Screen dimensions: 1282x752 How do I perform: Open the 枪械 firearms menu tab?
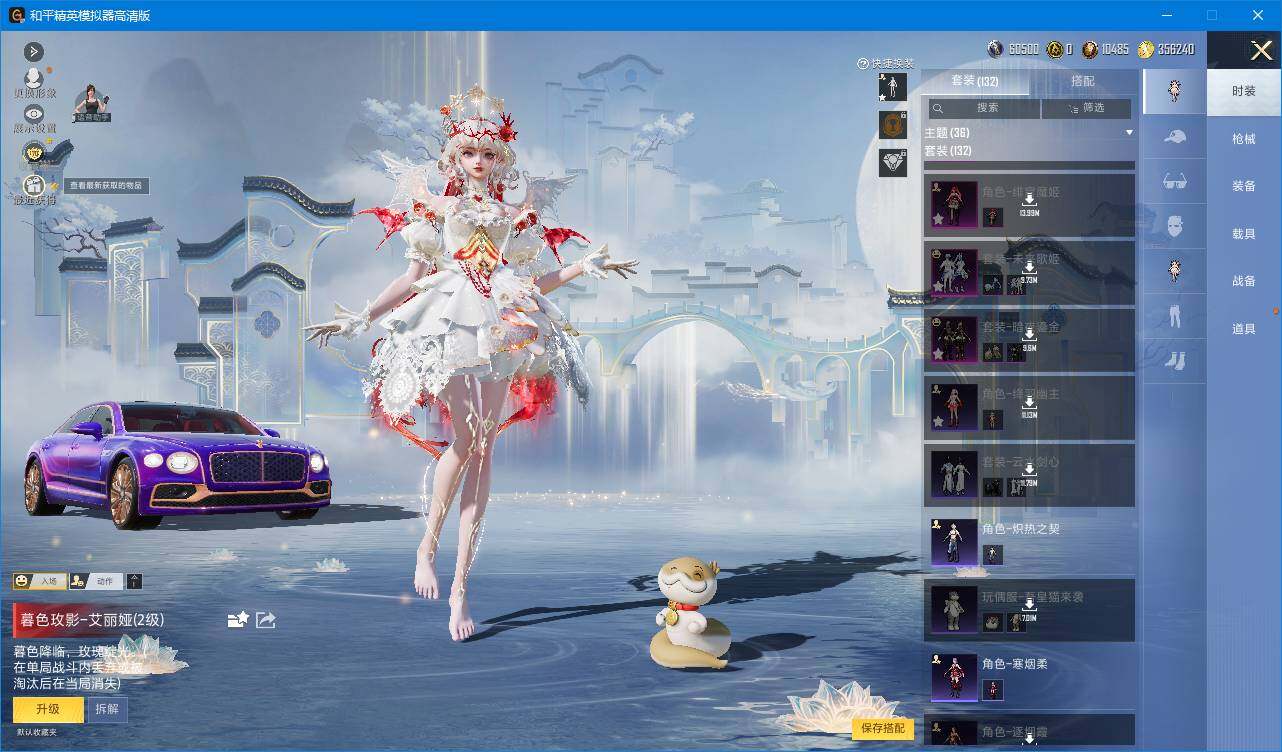1244,139
